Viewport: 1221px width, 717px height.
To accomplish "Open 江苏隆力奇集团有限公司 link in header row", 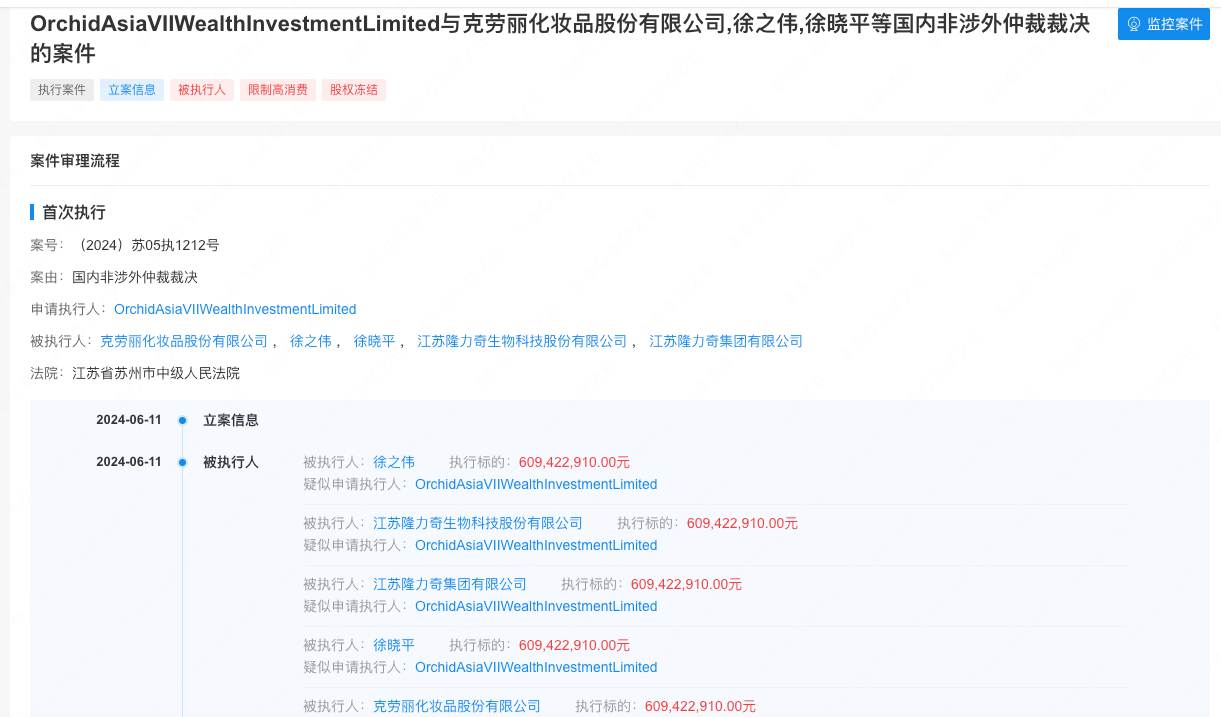I will [726, 341].
